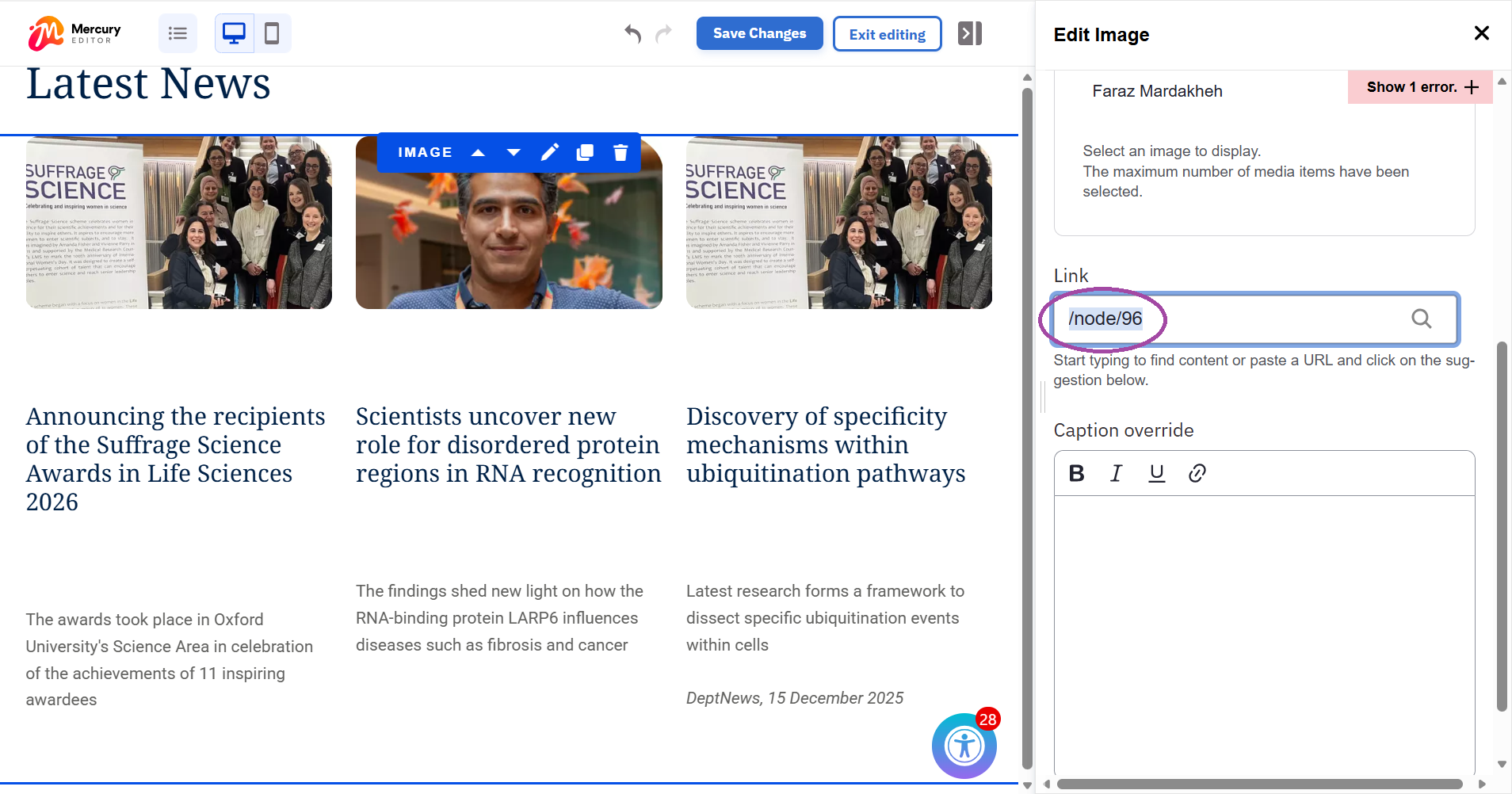Click the undo arrow
The width and height of the screenshot is (1512, 794).
click(632, 33)
